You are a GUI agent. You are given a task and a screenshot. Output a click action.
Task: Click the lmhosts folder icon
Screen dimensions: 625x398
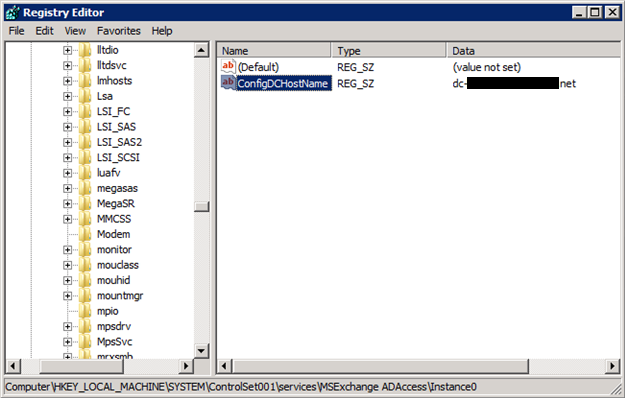[85, 81]
